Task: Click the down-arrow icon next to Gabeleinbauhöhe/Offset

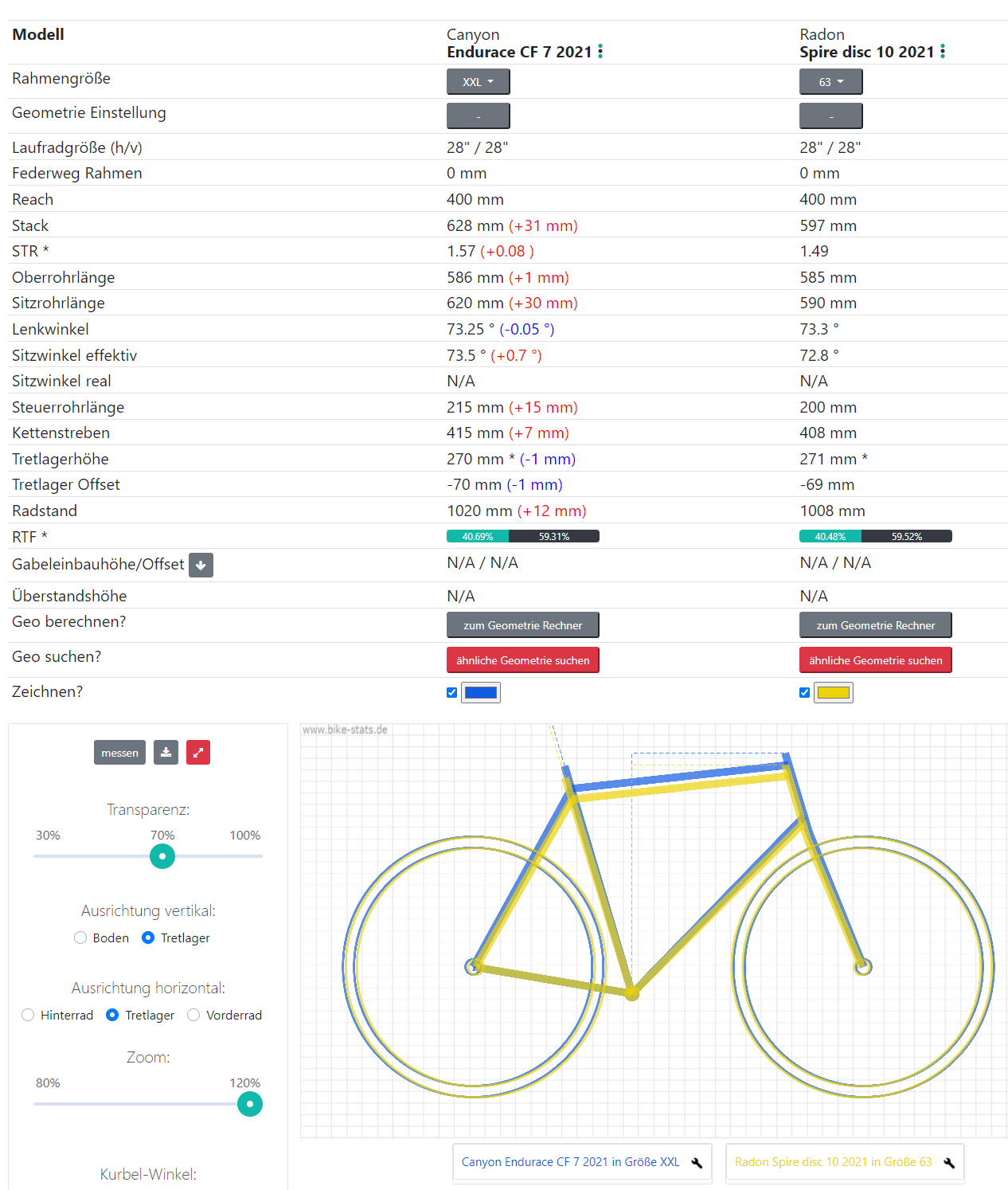Action: 201,565
